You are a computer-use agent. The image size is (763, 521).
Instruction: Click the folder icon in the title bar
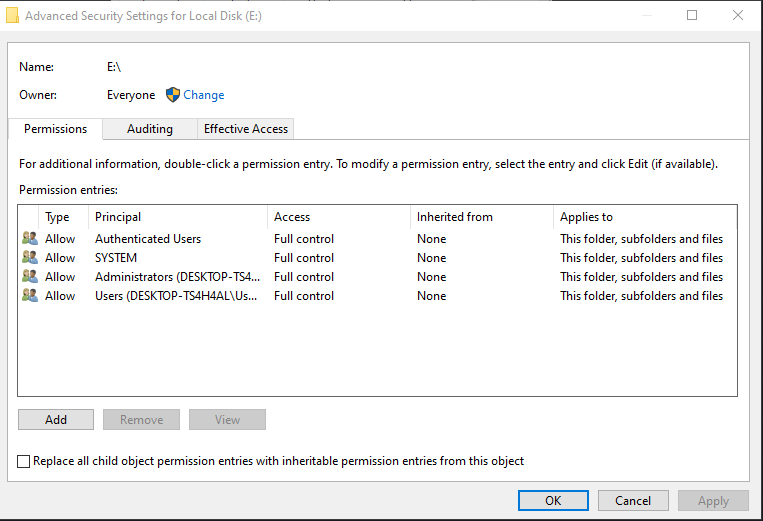[x=12, y=16]
